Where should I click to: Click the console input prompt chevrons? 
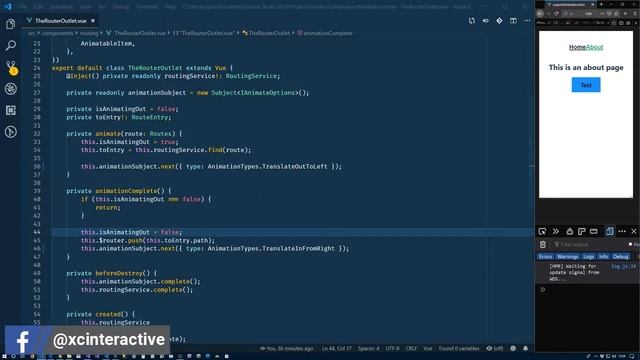pyautogui.click(x=543, y=290)
